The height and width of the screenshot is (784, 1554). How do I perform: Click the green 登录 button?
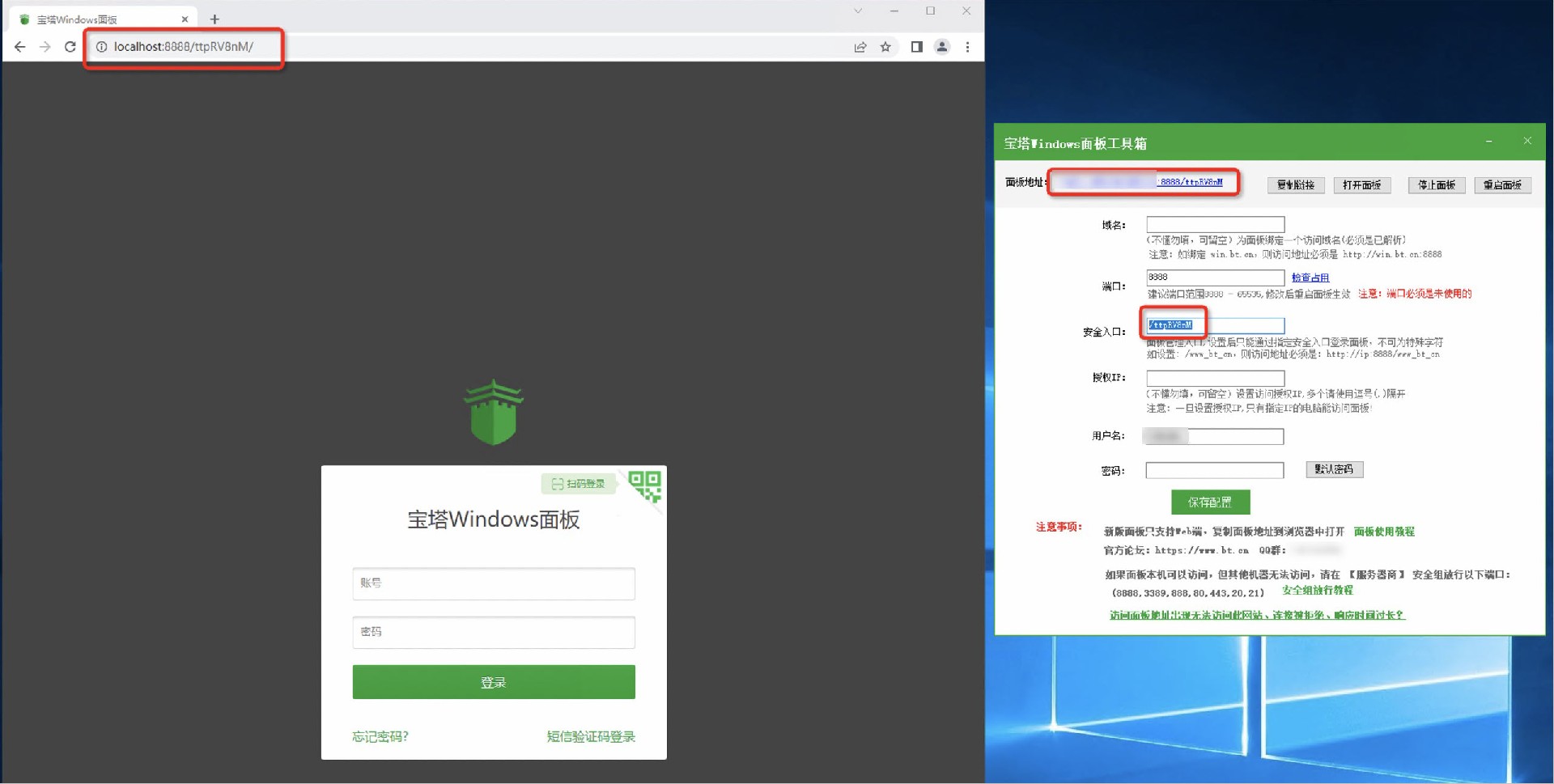(494, 682)
